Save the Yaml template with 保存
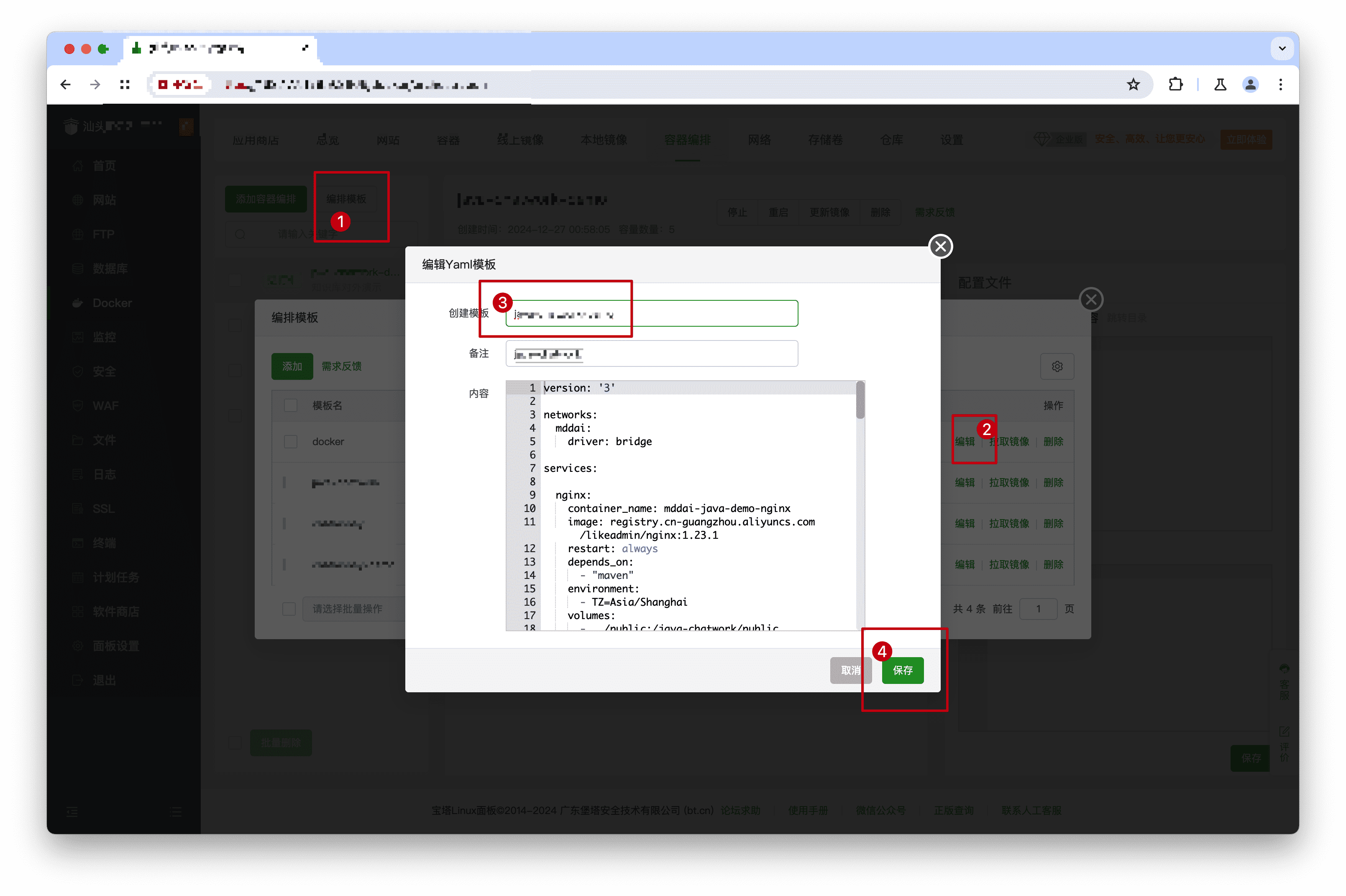 (x=902, y=670)
